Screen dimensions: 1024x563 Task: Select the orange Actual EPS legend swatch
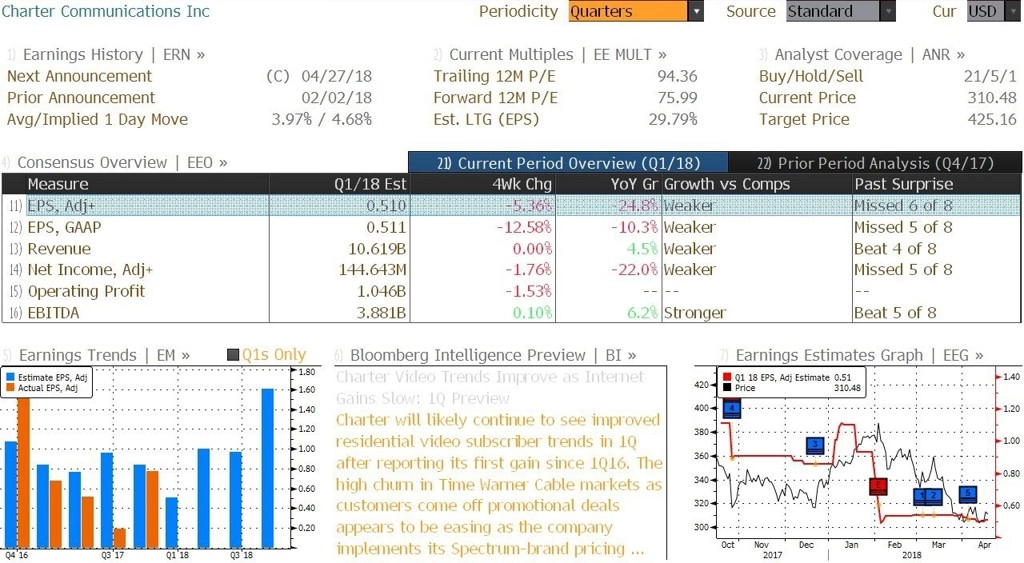(10, 388)
